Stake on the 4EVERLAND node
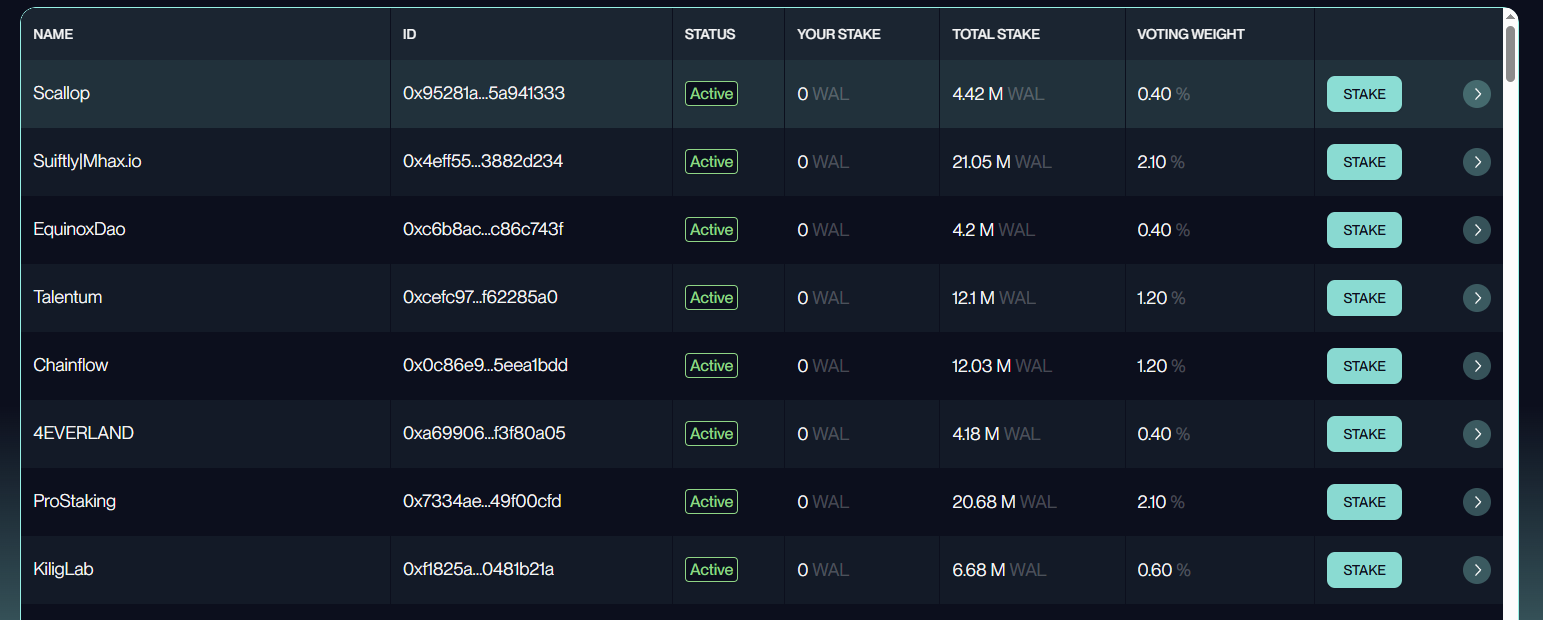The image size is (1543, 620). point(1364,434)
